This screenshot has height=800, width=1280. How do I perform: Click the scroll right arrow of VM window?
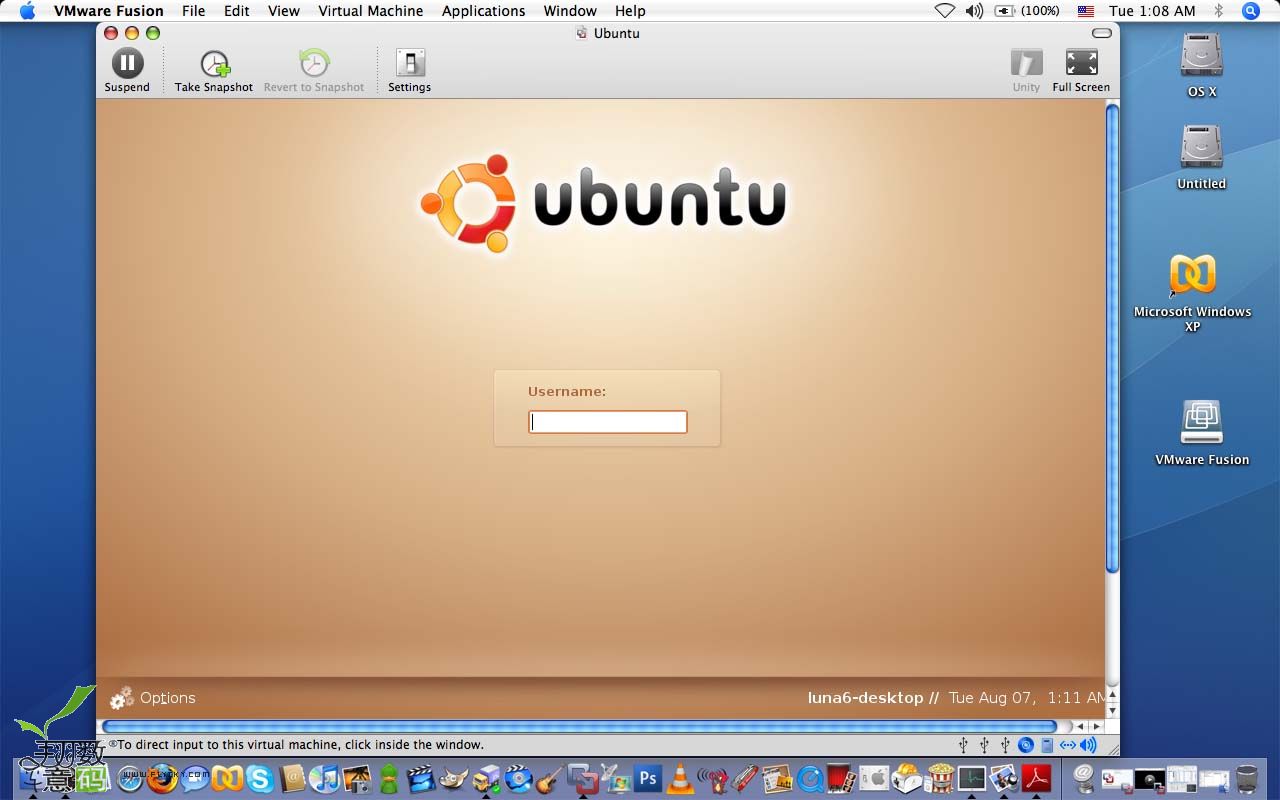coord(1097,726)
